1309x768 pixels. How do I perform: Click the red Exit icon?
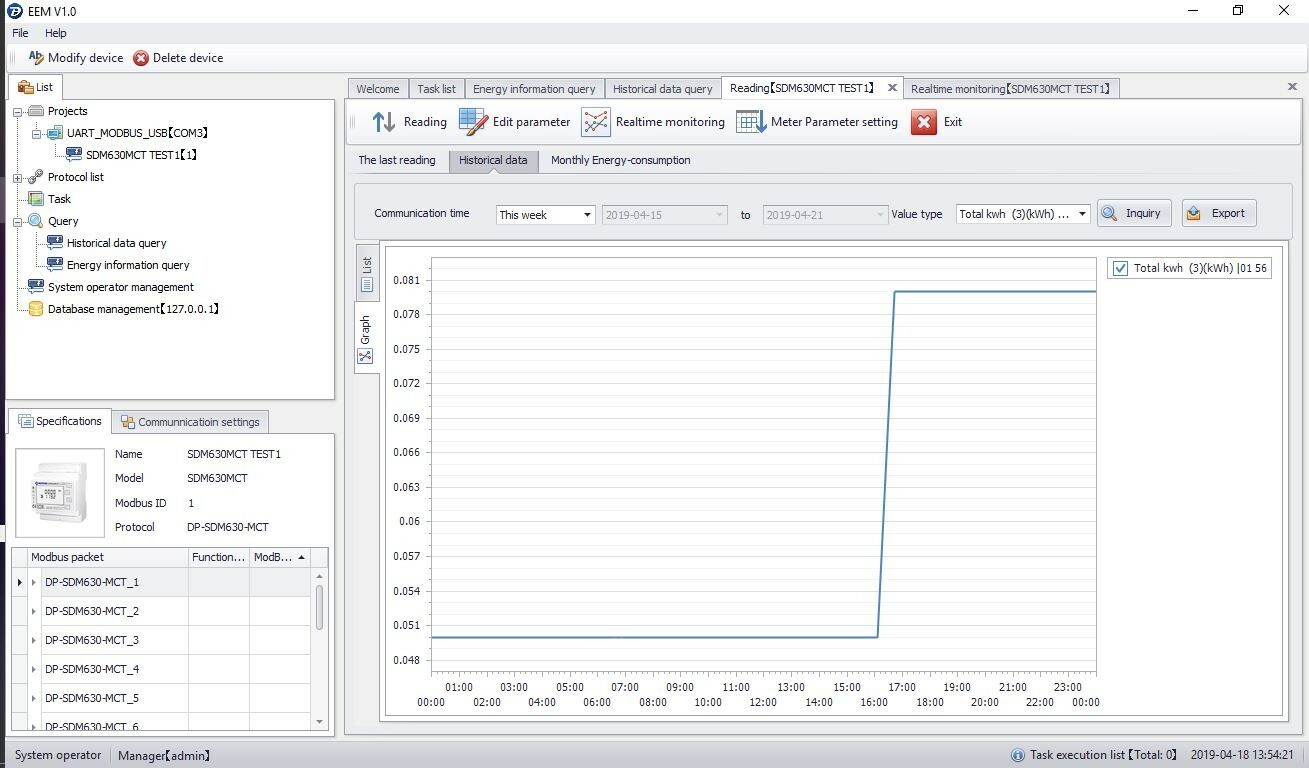coord(924,122)
